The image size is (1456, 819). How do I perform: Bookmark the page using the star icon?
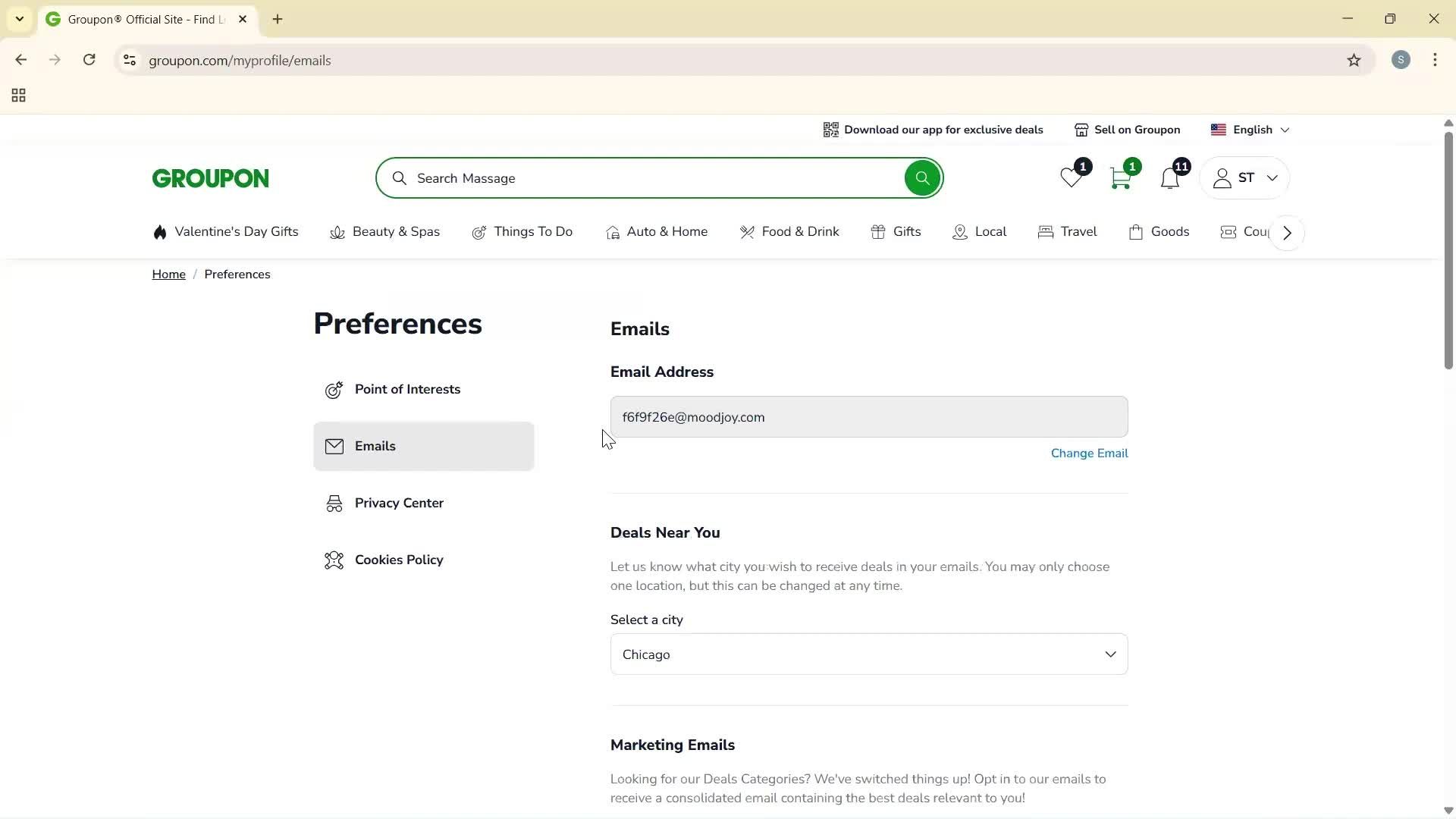coord(1354,60)
